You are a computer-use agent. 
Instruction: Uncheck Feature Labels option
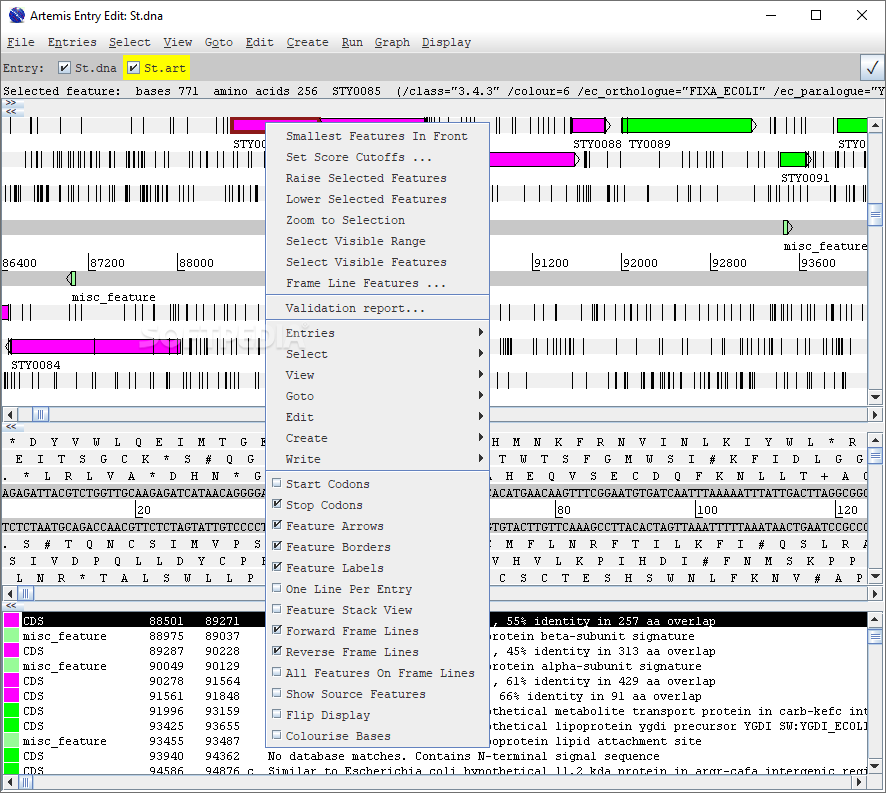pos(277,566)
